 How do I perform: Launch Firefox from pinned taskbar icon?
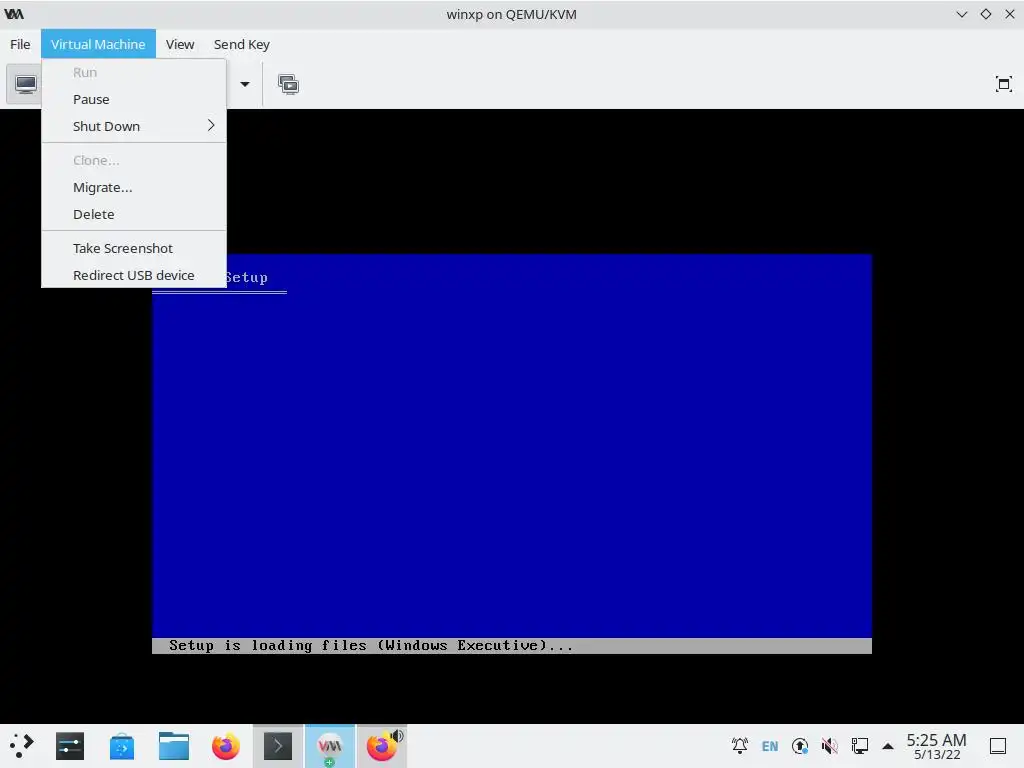[225, 746]
